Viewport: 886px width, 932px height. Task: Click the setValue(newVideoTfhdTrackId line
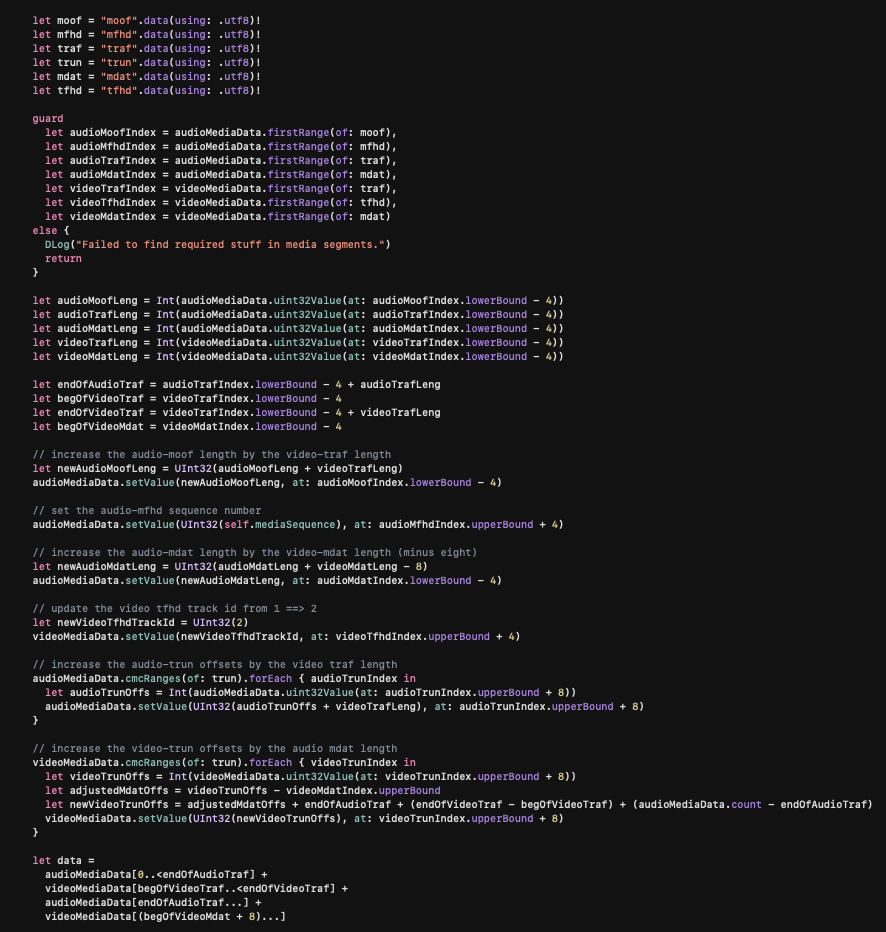pos(277,637)
